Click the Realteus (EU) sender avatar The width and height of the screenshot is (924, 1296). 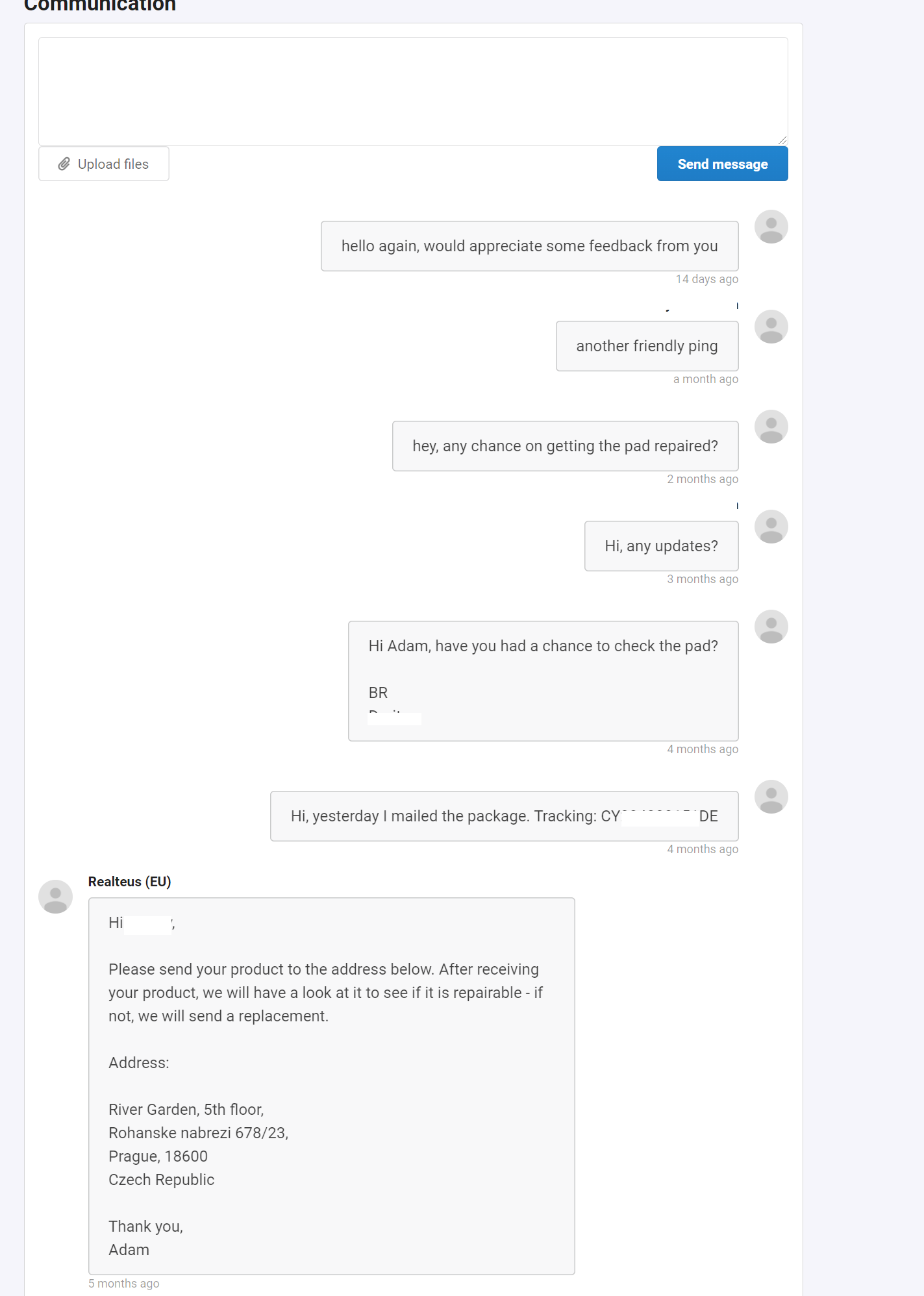coord(55,897)
